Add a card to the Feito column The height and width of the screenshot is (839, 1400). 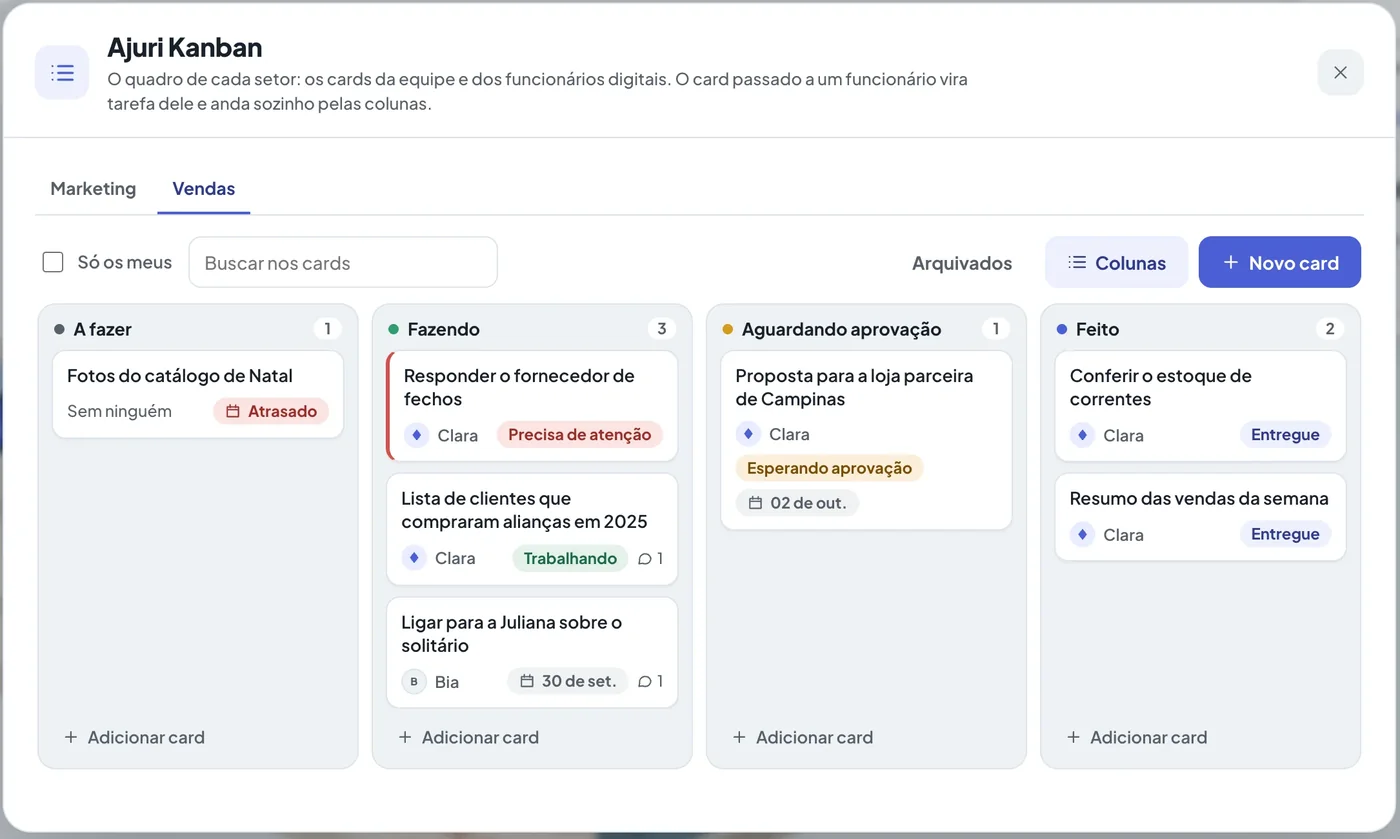[x=1137, y=737]
